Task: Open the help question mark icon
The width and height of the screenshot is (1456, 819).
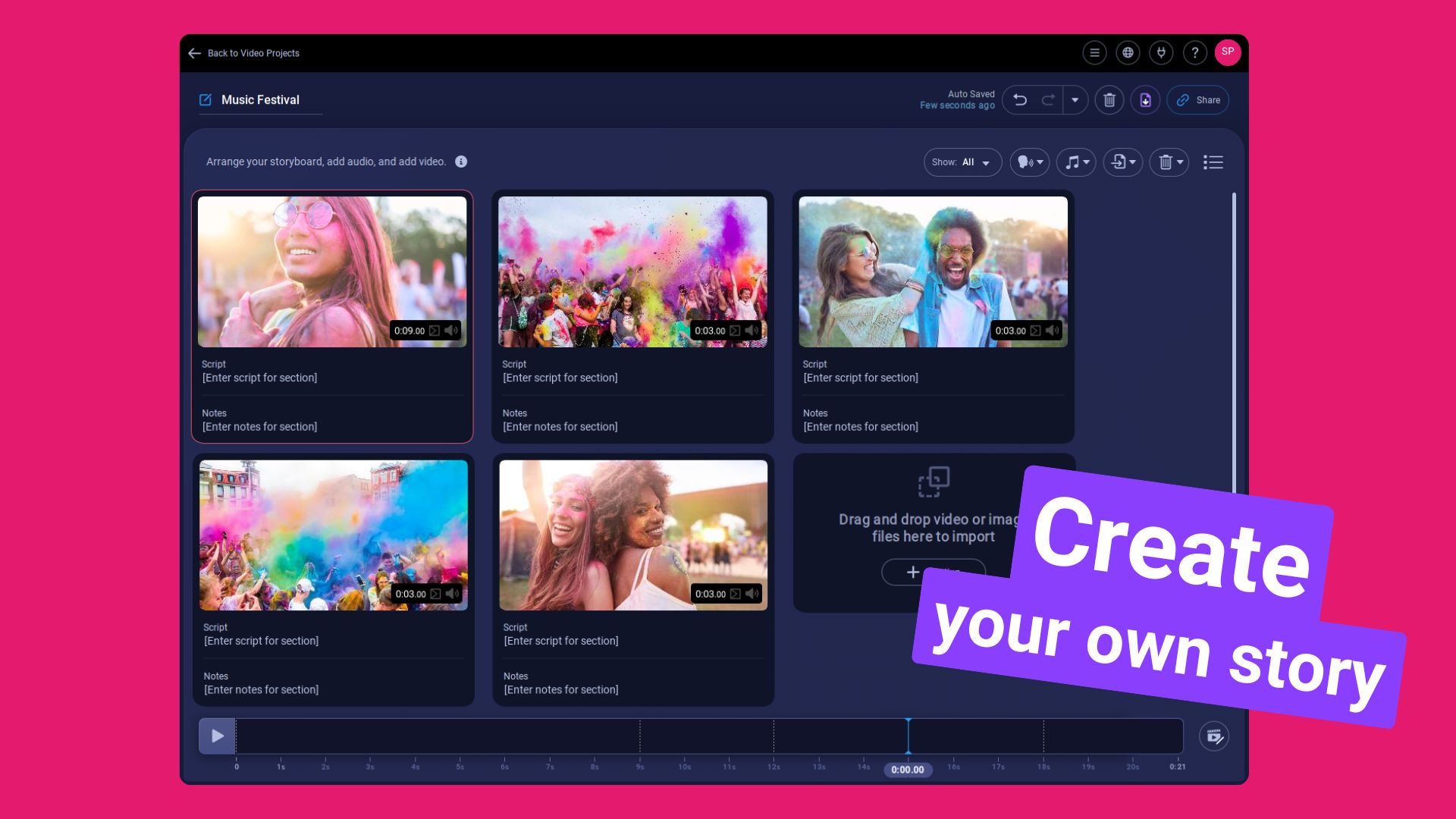Action: pos(1194,53)
